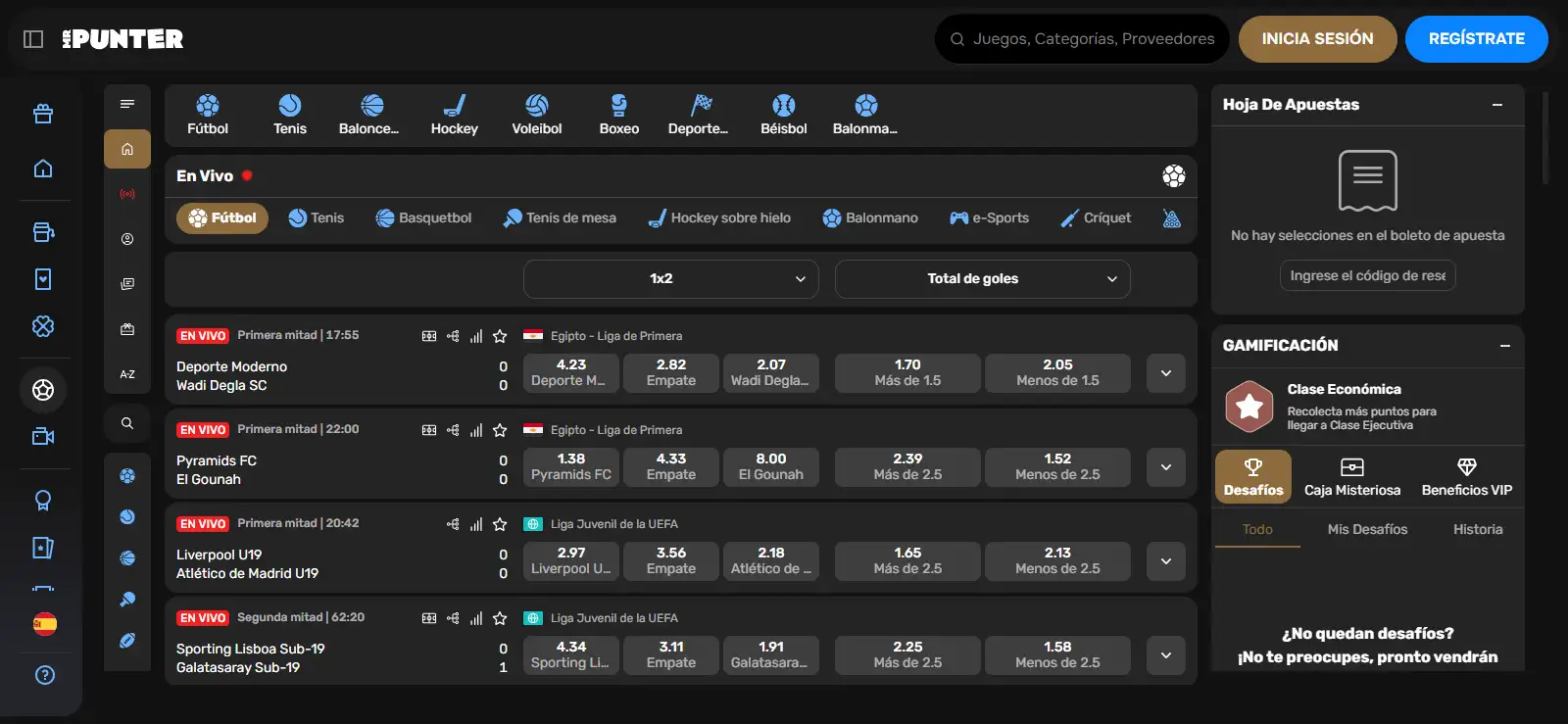
Task: Favorite the Deporte Moderno vs Wadi Degla match
Action: click(x=500, y=336)
